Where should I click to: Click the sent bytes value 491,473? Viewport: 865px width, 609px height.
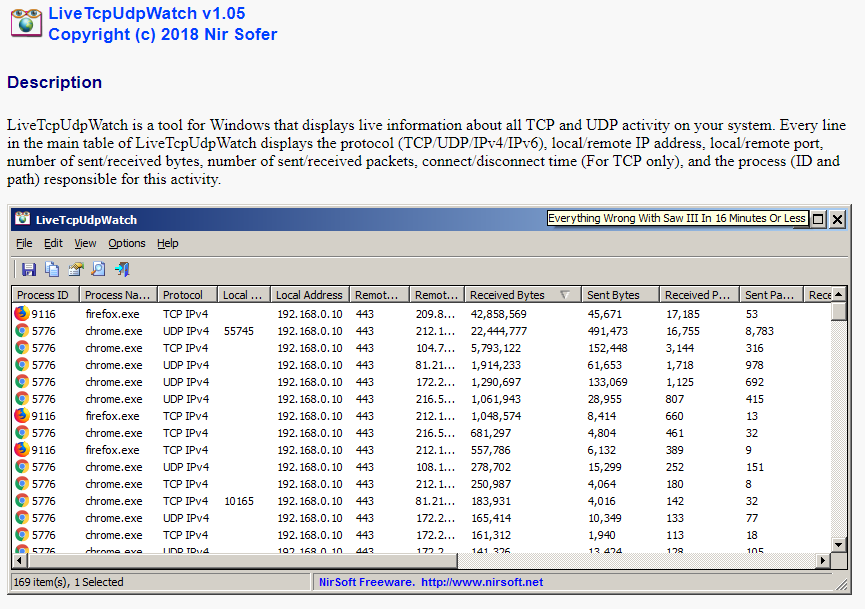[x=607, y=331]
